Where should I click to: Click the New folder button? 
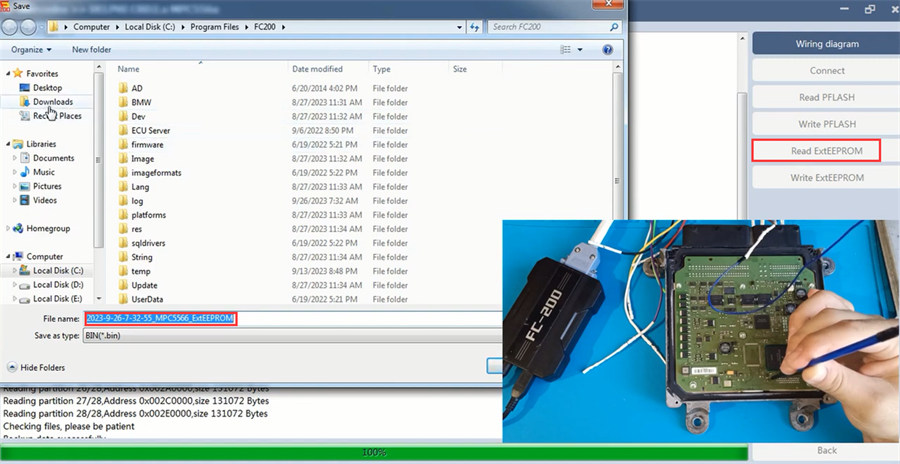[91, 50]
